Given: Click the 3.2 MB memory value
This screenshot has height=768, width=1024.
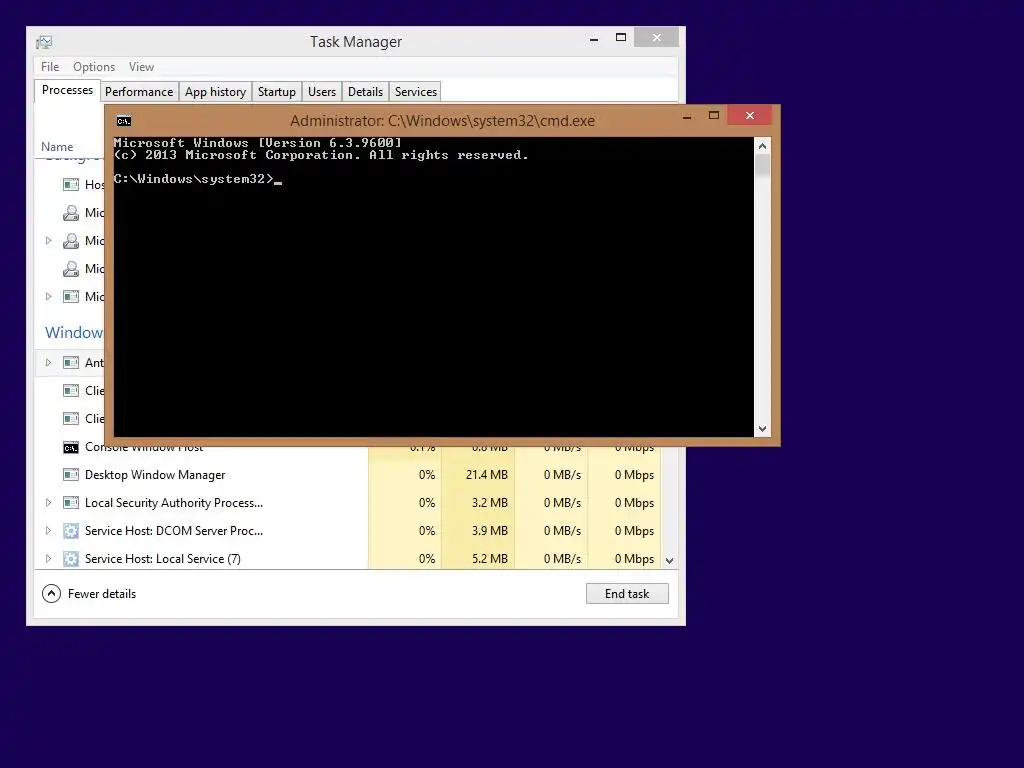Looking at the screenshot, I should [x=490, y=503].
